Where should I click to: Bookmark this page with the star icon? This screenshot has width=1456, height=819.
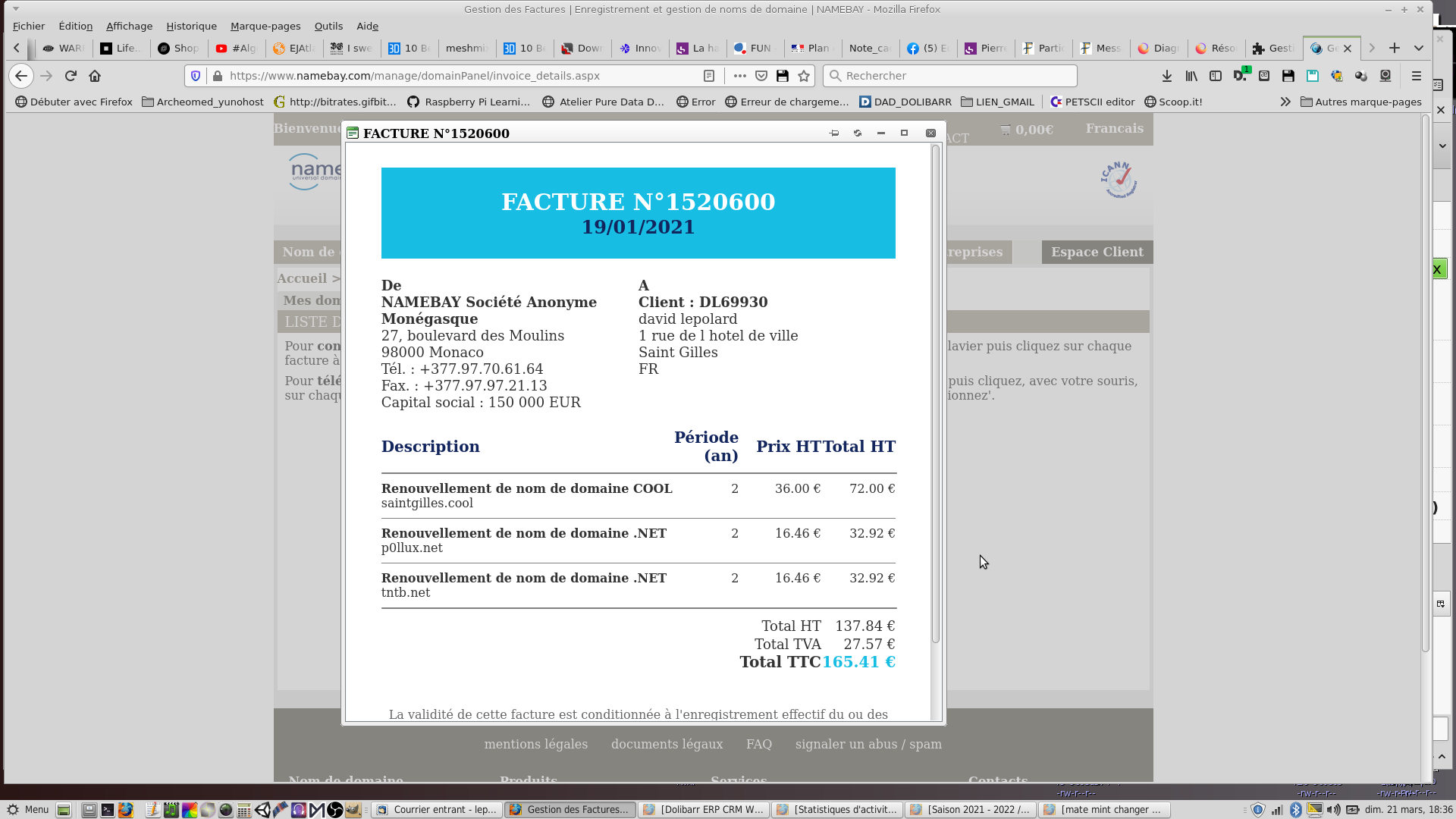804,76
